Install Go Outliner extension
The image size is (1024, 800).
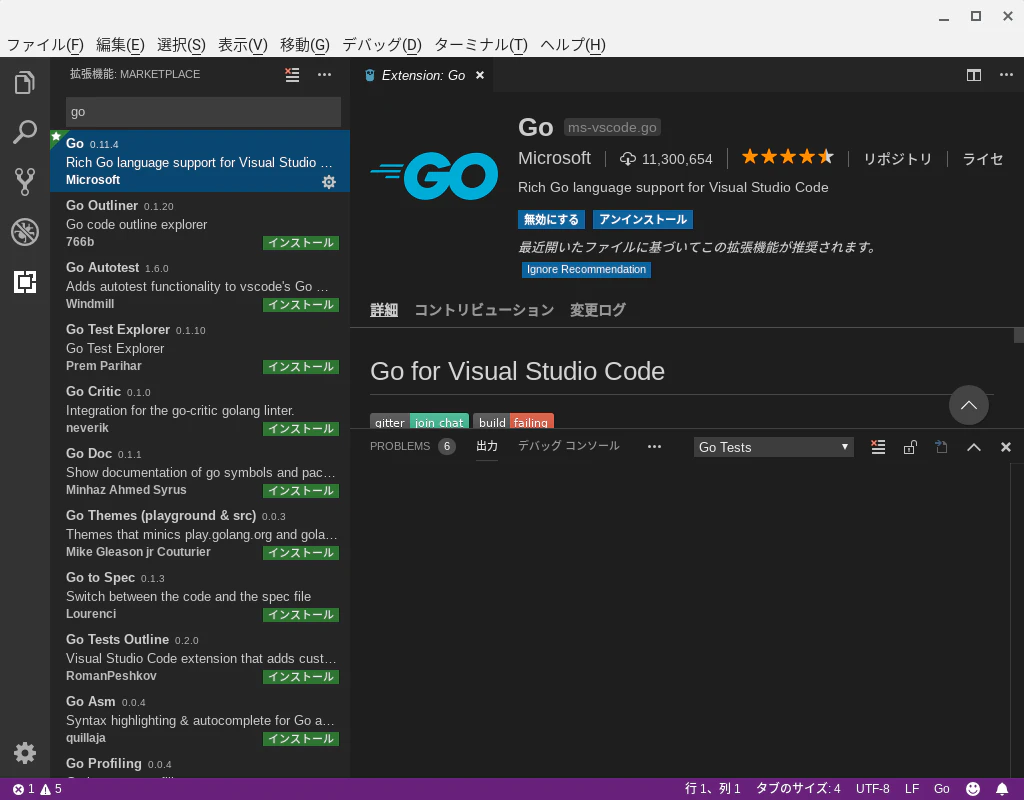[301, 243]
